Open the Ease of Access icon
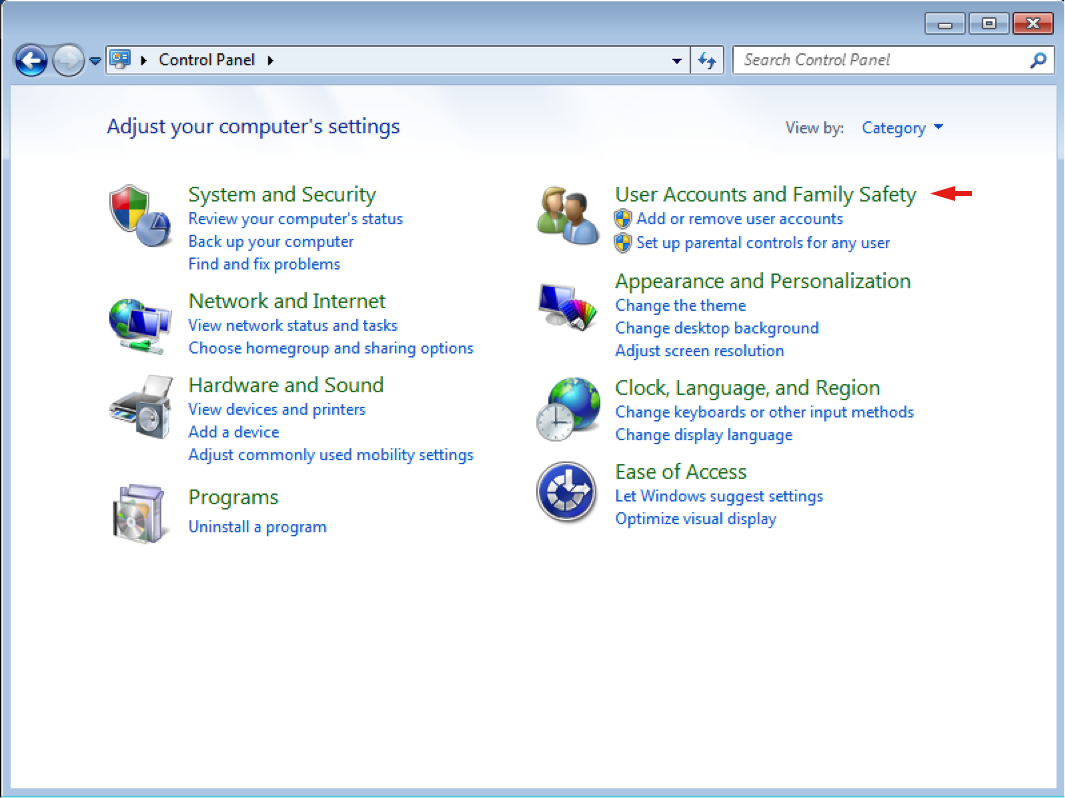This screenshot has width=1065, height=798. pos(566,492)
